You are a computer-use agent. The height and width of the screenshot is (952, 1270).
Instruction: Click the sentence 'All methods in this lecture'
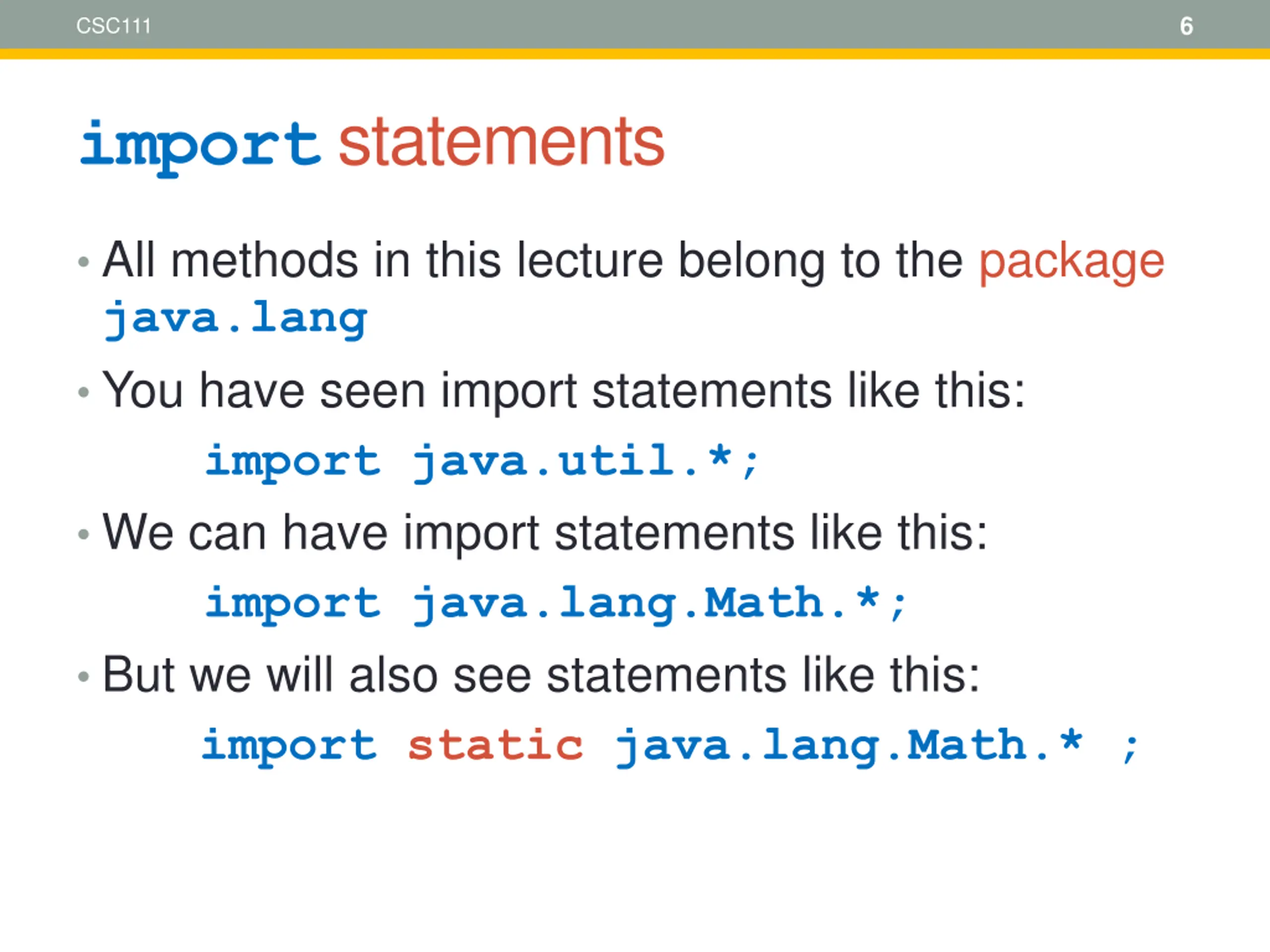coord(383,260)
